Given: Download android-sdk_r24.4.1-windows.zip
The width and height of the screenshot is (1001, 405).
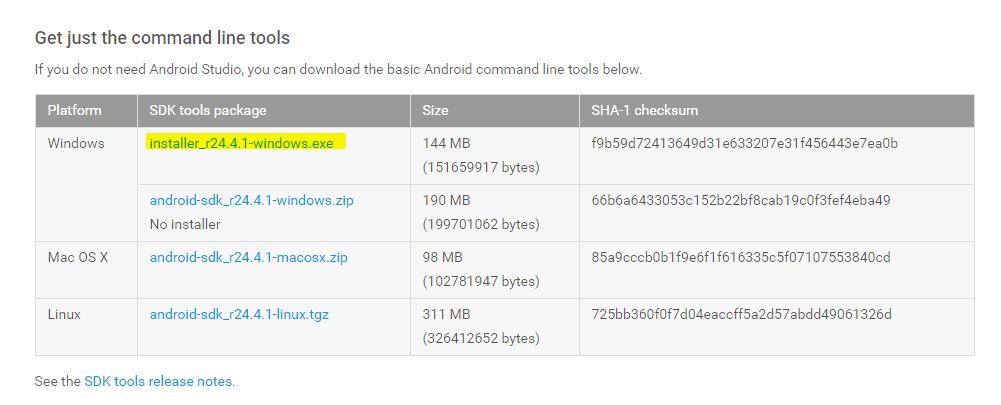Looking at the screenshot, I should click(252, 200).
